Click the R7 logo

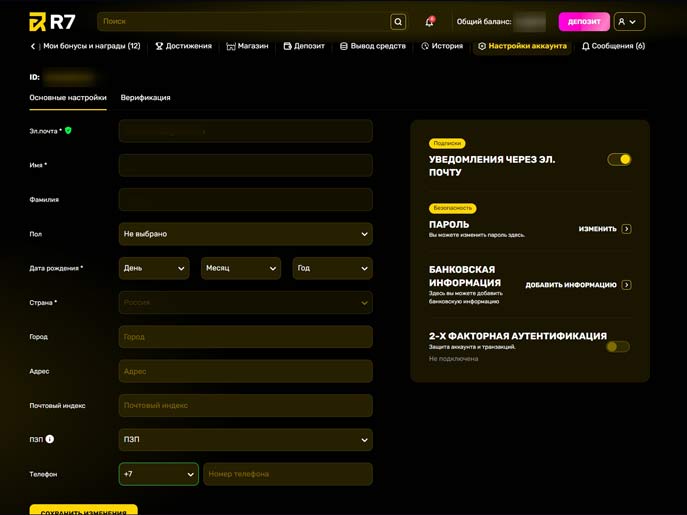[x=52, y=22]
